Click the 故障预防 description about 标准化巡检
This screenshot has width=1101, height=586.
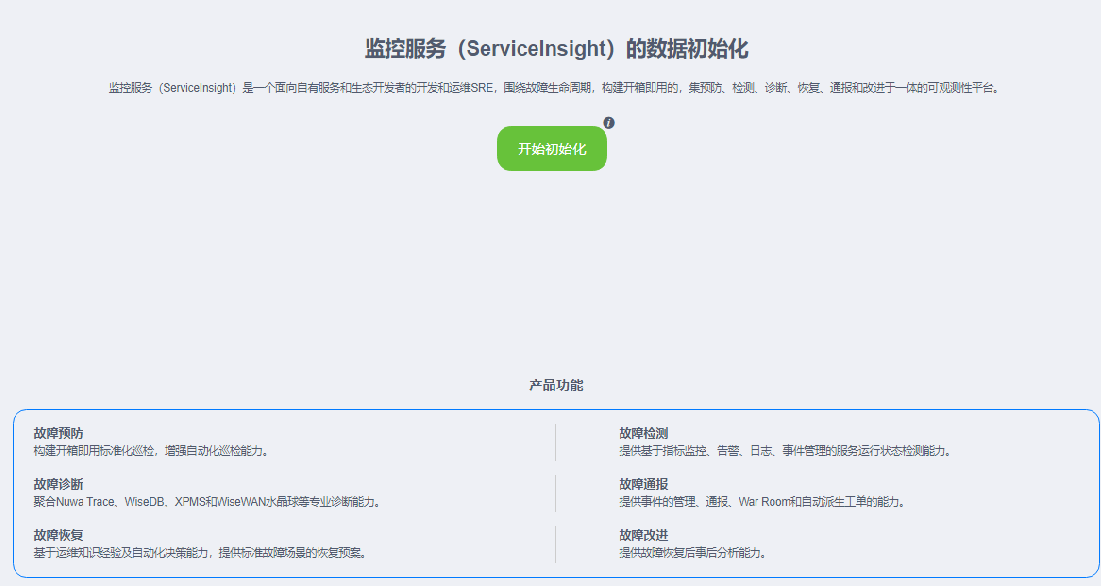[x=150, y=450]
